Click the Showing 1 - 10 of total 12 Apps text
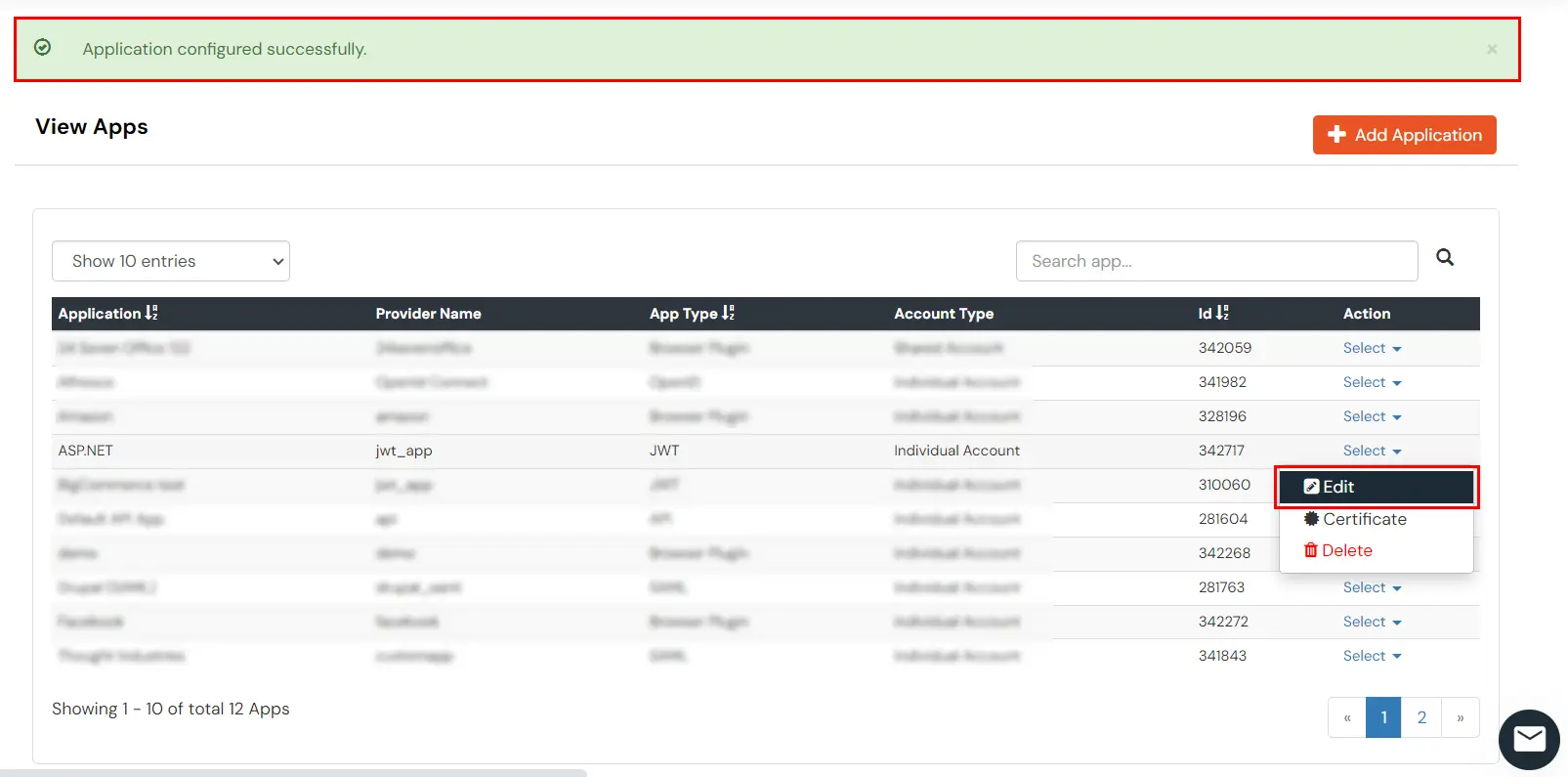This screenshot has width=1568, height=777. (x=171, y=709)
